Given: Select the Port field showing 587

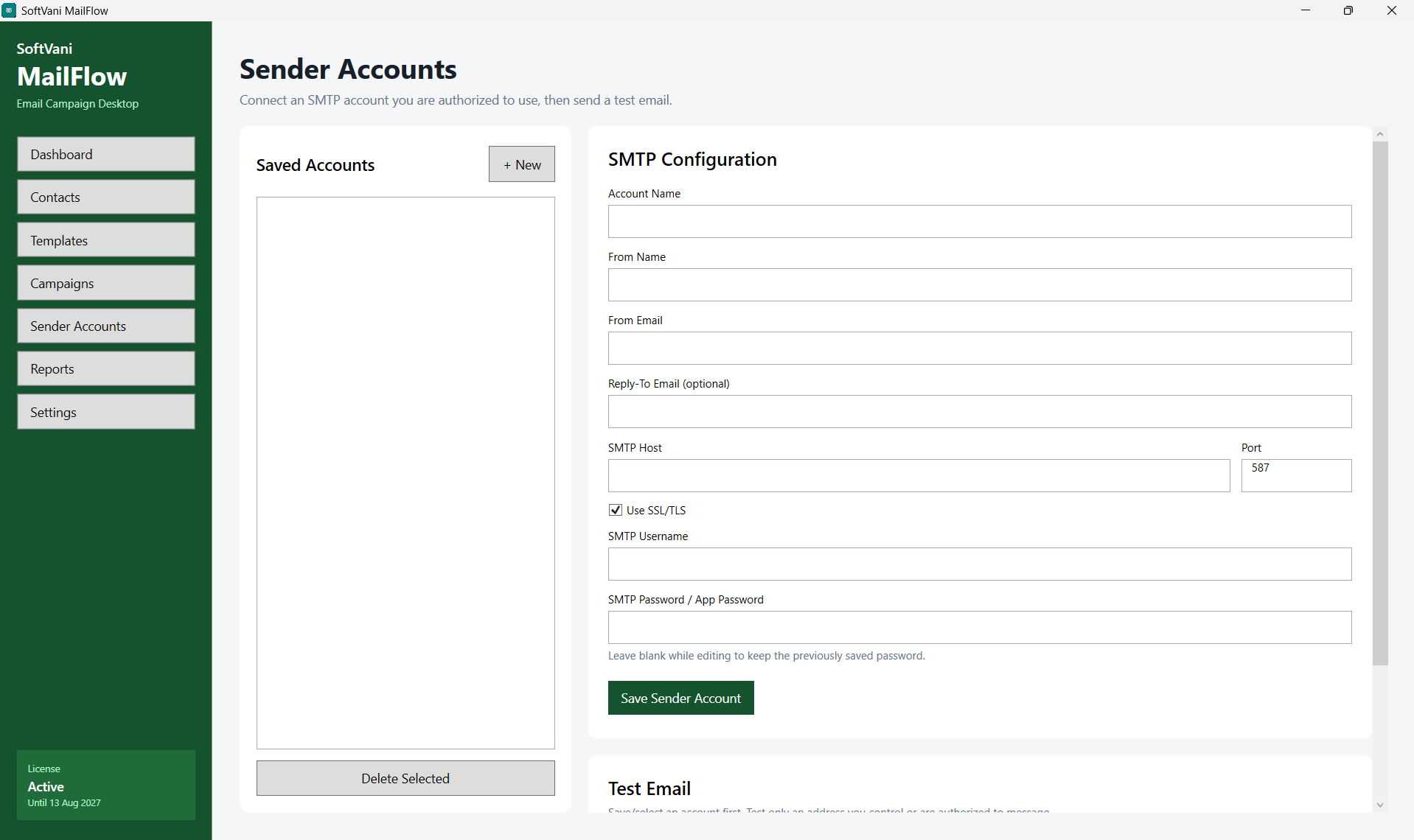Looking at the screenshot, I should (1297, 475).
